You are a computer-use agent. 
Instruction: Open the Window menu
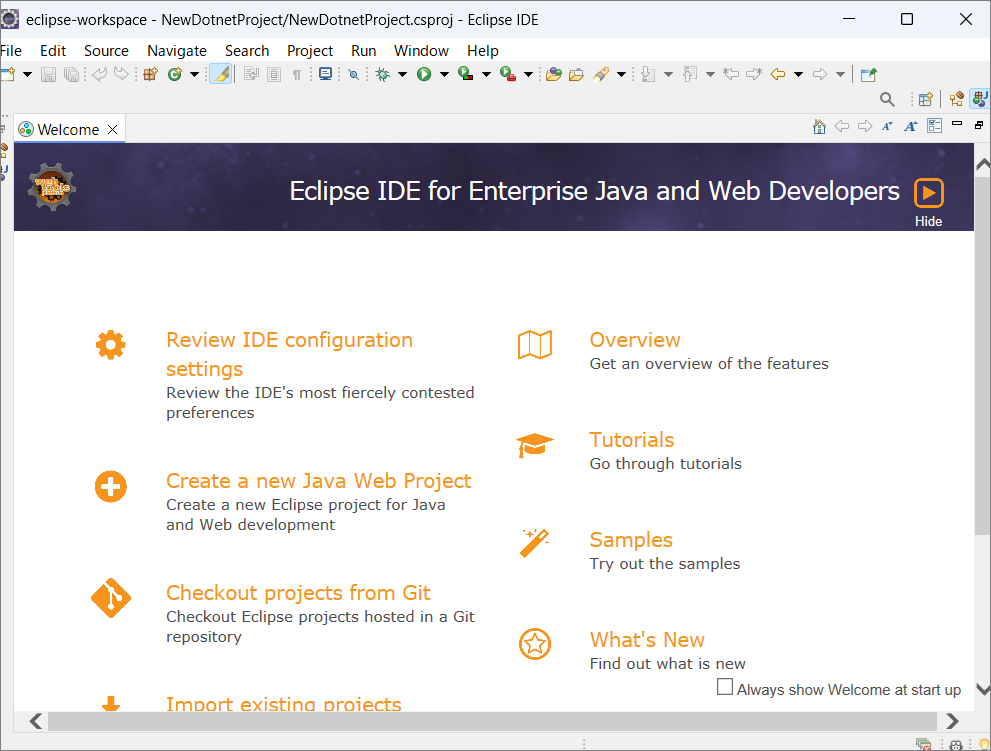pos(421,51)
